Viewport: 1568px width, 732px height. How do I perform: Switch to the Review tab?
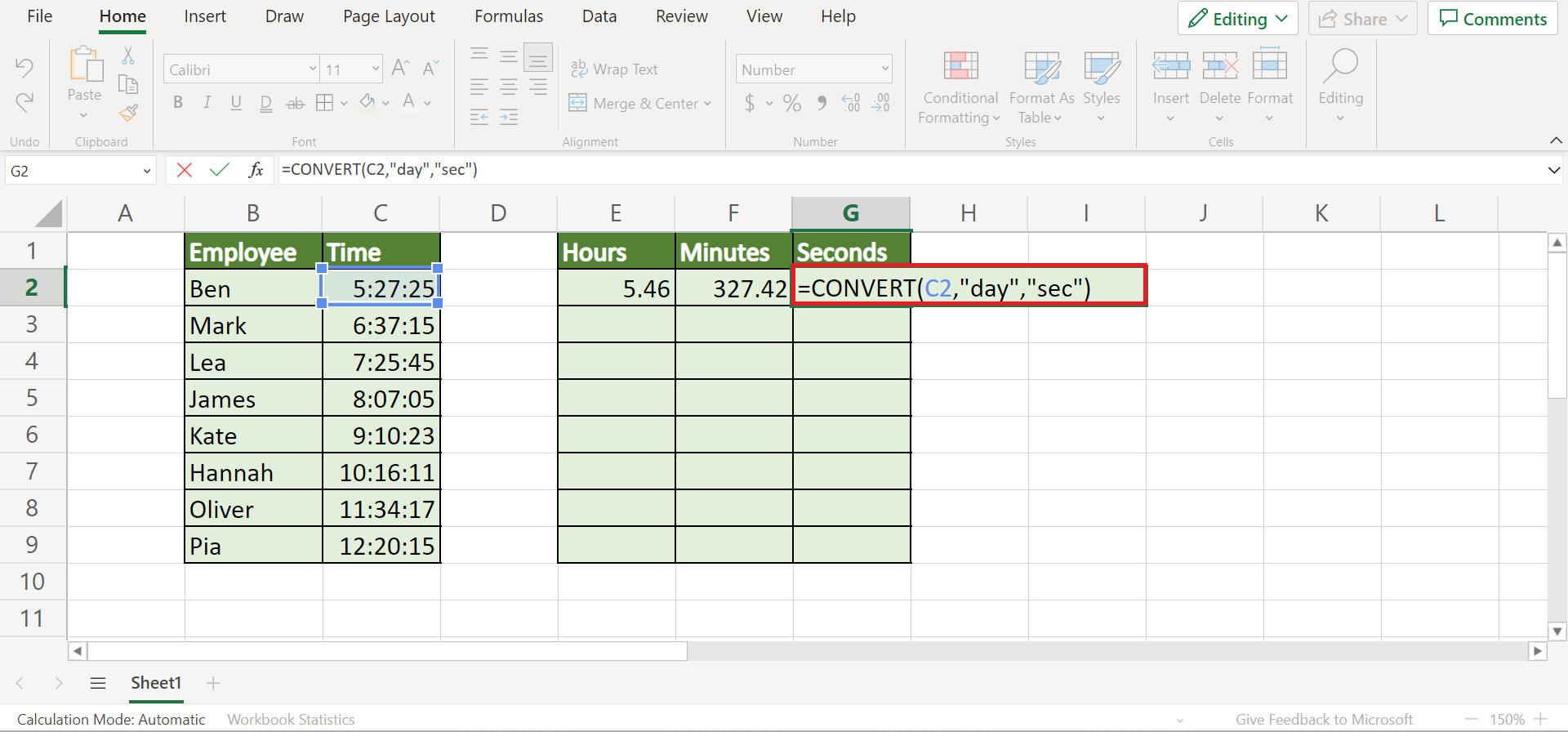click(x=682, y=16)
